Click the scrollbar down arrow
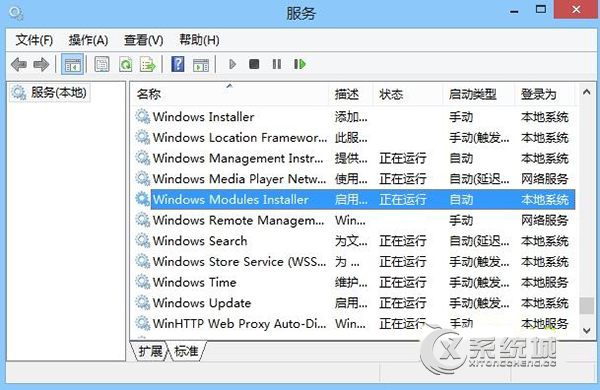Viewport: 600px width, 390px height. coord(586,330)
